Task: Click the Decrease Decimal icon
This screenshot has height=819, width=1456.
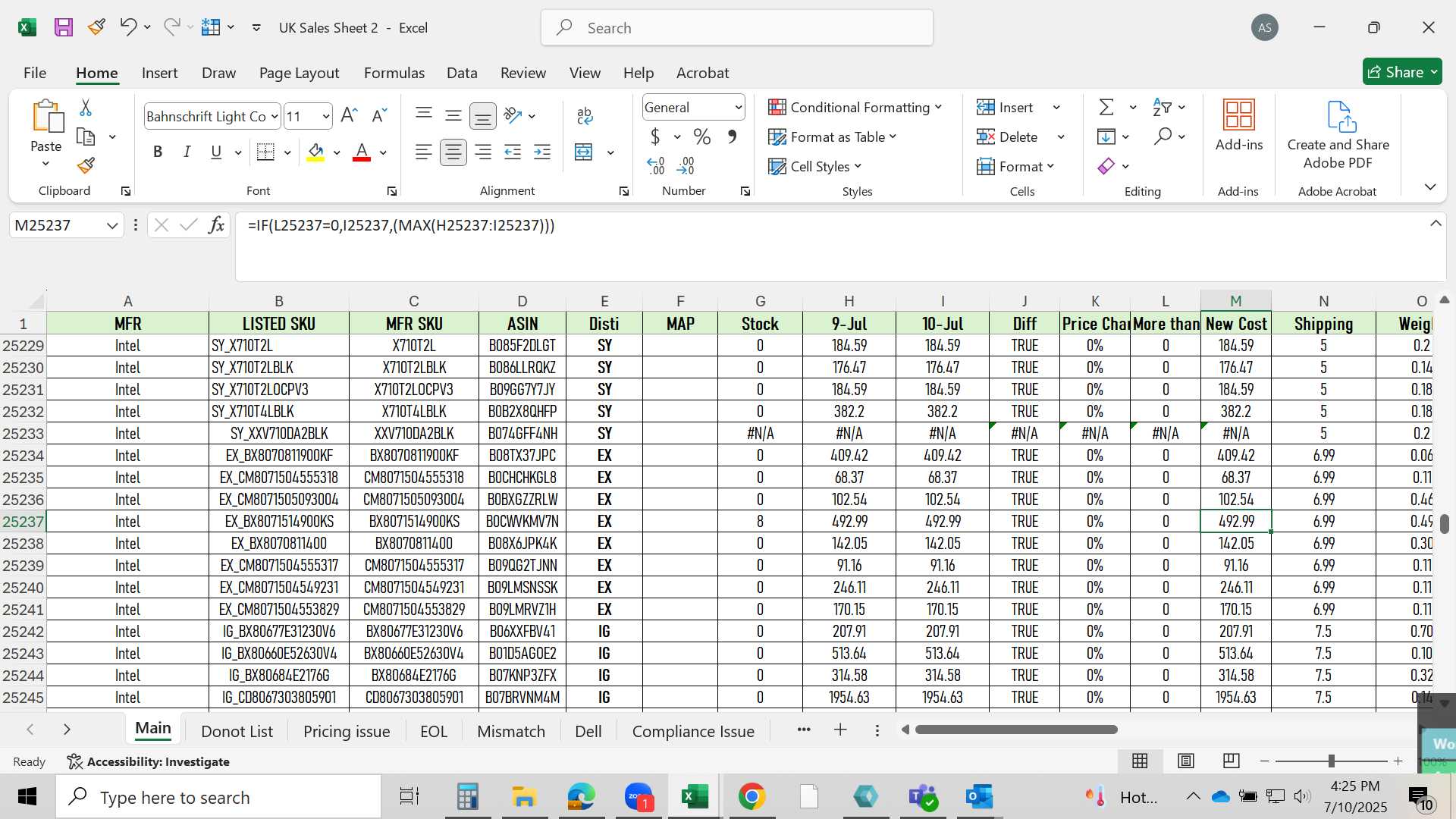Action: [x=686, y=165]
